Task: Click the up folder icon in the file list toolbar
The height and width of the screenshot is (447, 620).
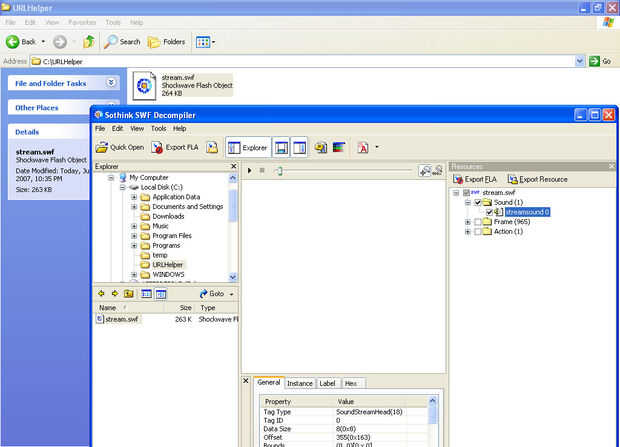Action: click(x=129, y=294)
